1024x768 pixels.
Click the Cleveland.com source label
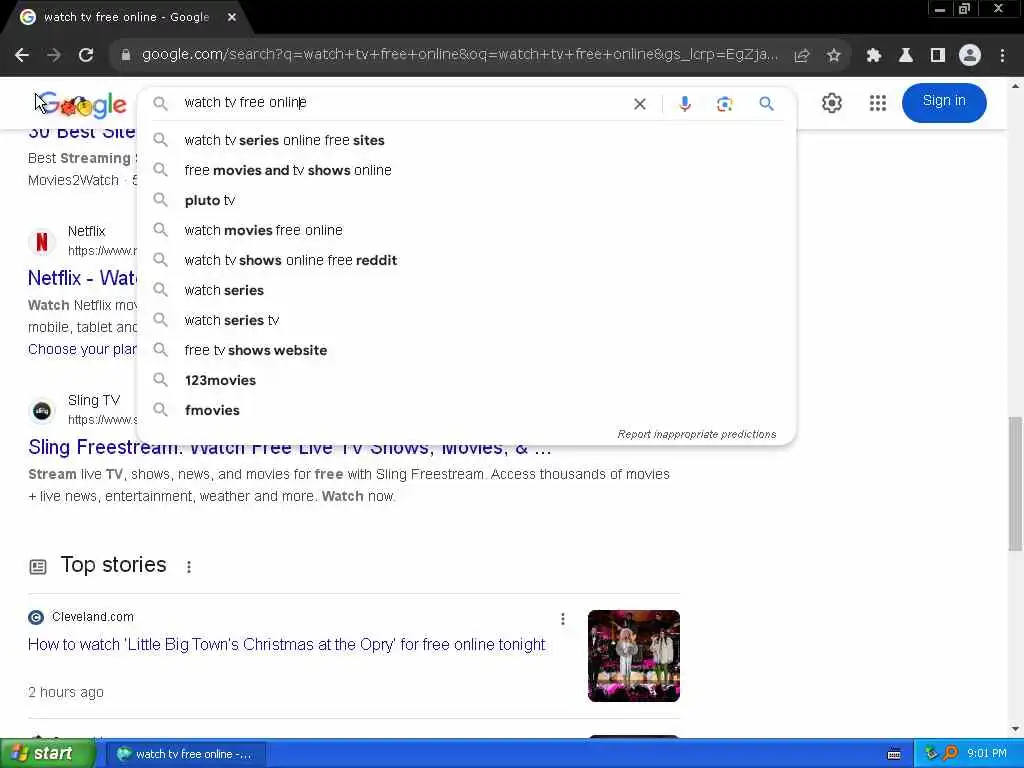click(x=93, y=617)
